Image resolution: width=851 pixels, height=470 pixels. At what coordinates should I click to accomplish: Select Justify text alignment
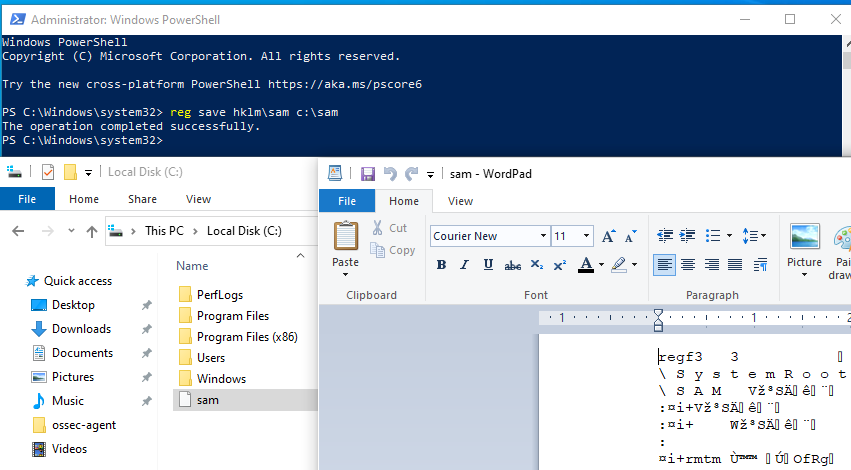(735, 265)
